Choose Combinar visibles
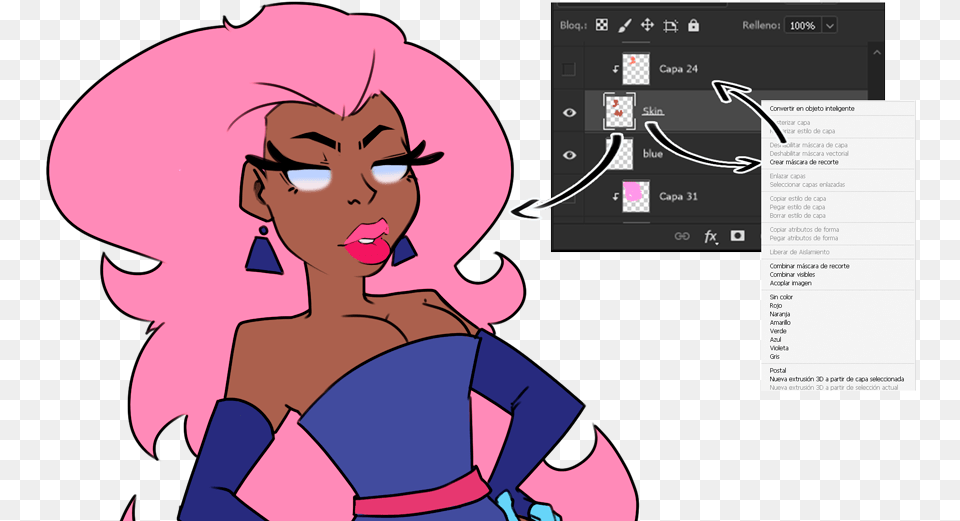Image resolution: width=960 pixels, height=521 pixels. (792, 275)
